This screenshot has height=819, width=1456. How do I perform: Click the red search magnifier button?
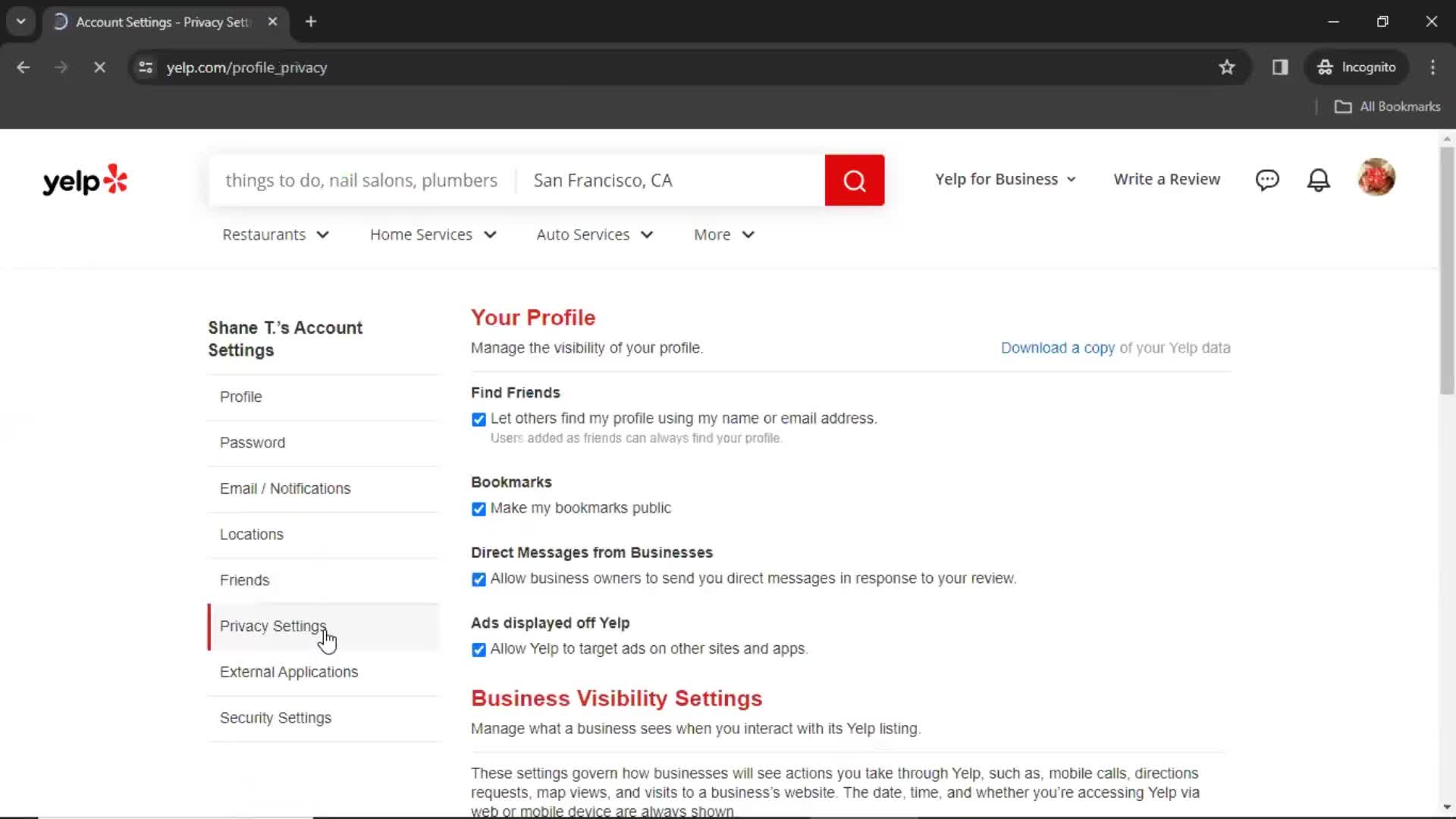[x=854, y=180]
